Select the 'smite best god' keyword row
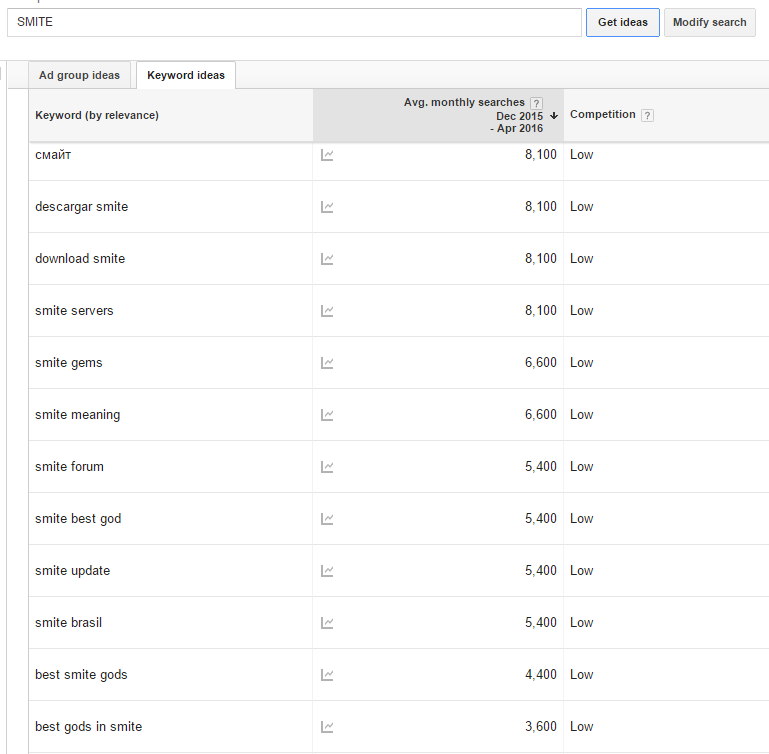 coord(78,519)
